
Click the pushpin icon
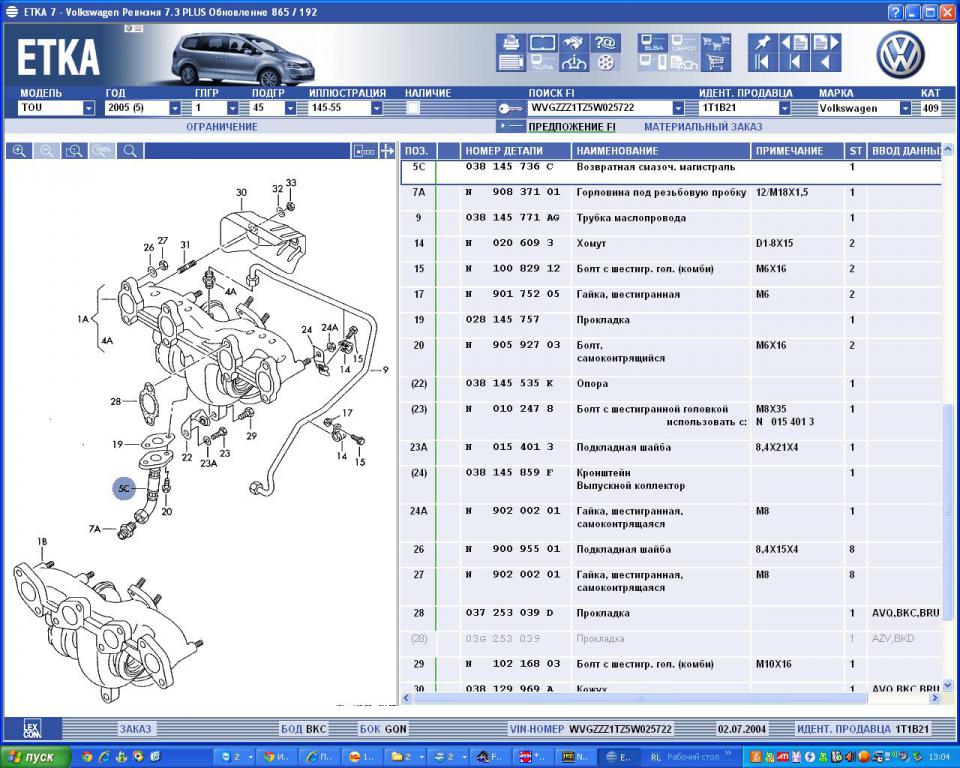tap(762, 42)
